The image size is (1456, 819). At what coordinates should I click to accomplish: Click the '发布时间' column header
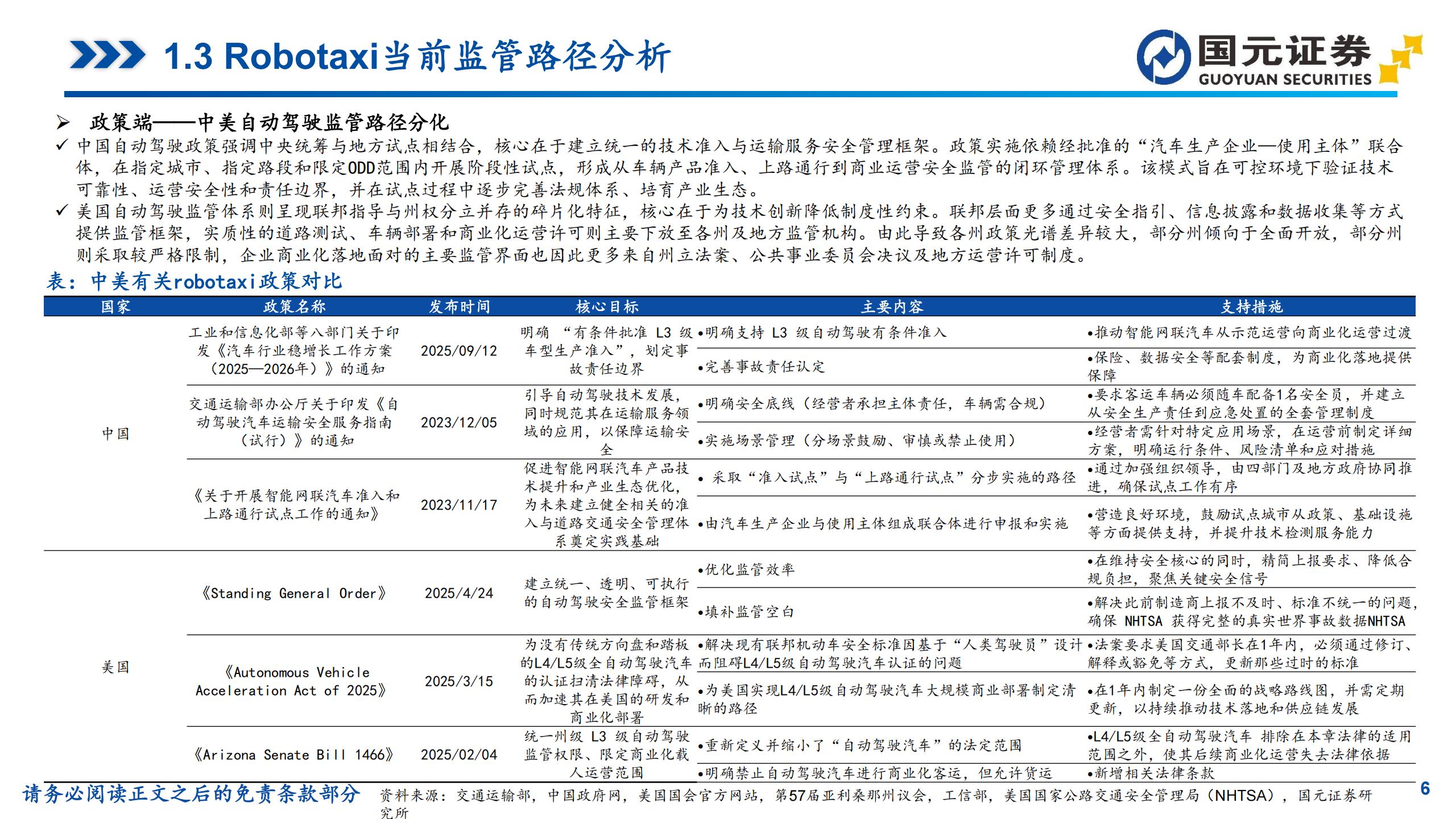click(x=459, y=307)
